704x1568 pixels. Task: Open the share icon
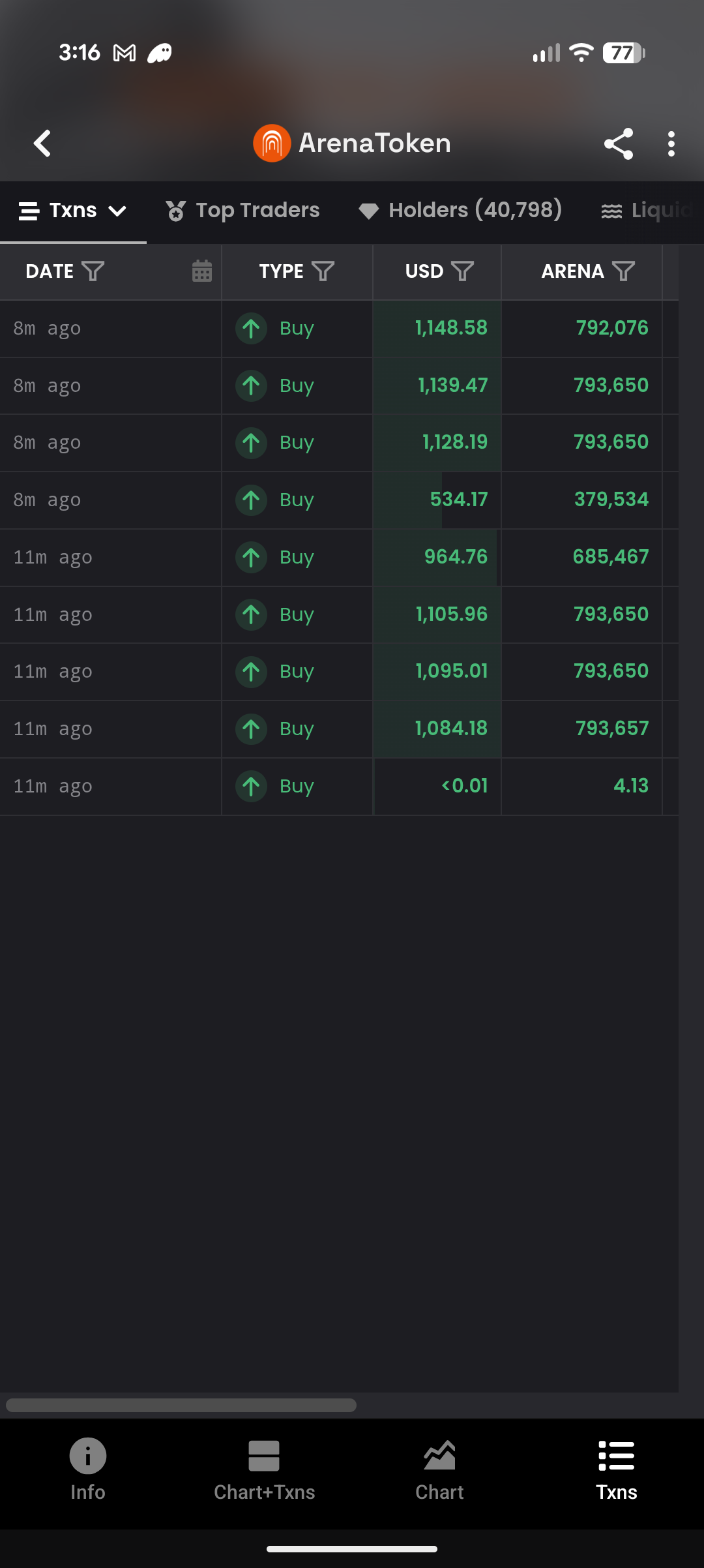click(x=619, y=143)
